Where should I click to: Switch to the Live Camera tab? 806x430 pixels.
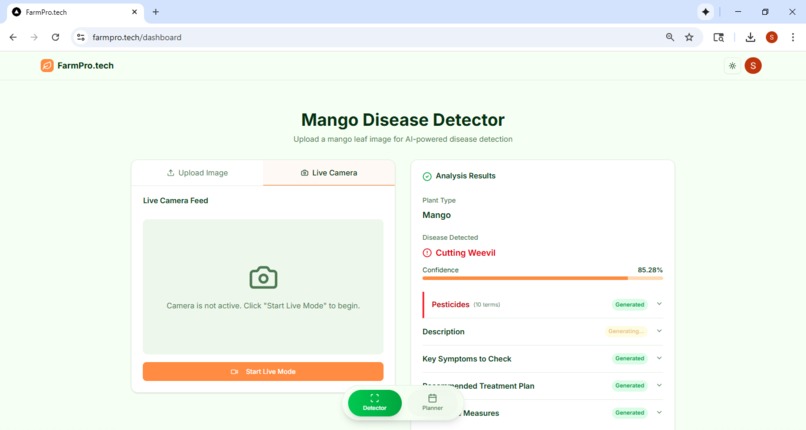tap(329, 173)
